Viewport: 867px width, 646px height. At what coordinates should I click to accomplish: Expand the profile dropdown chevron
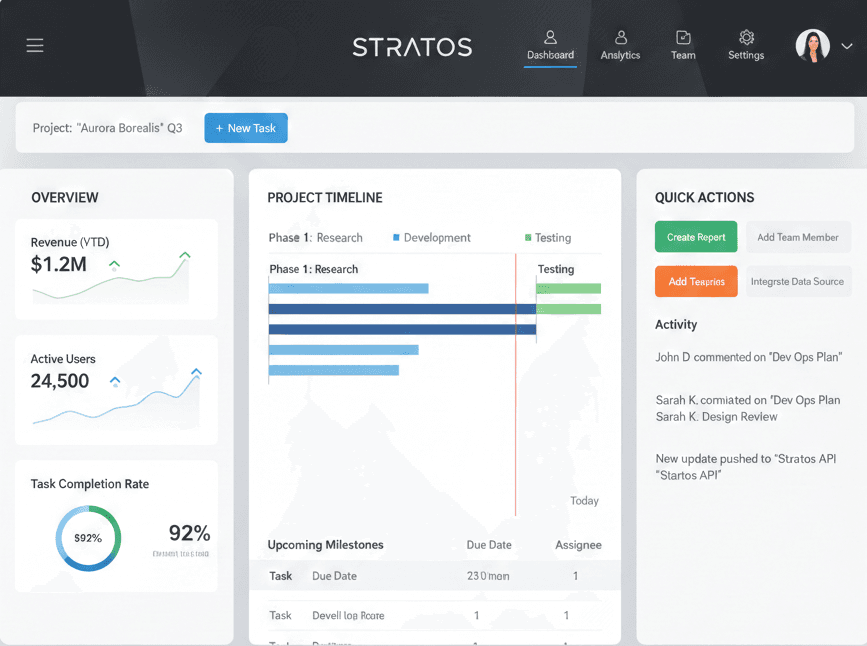click(846, 46)
